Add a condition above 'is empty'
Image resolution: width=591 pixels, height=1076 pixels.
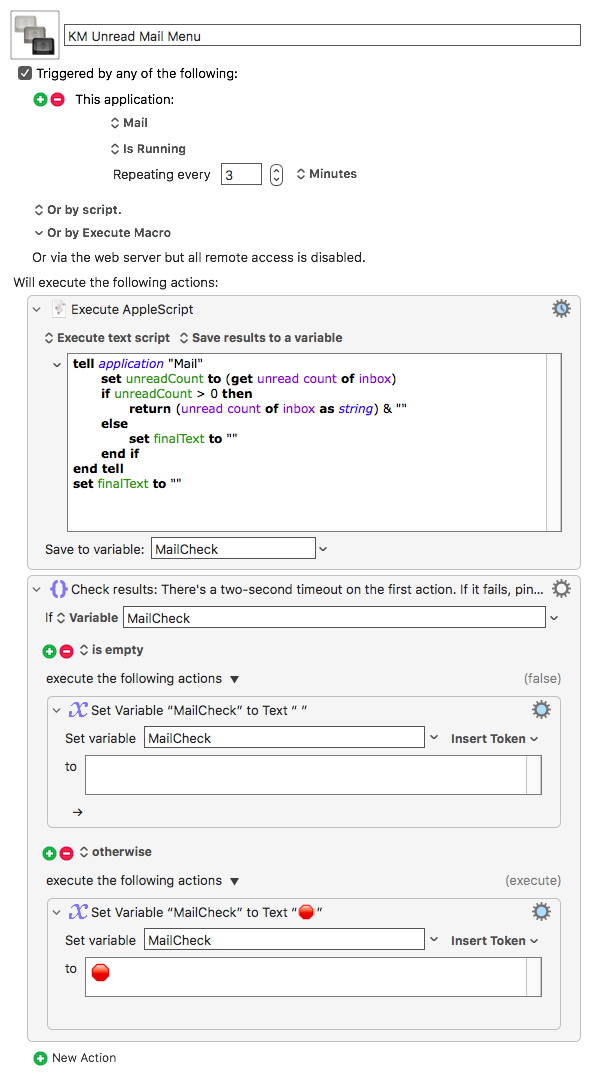point(49,651)
